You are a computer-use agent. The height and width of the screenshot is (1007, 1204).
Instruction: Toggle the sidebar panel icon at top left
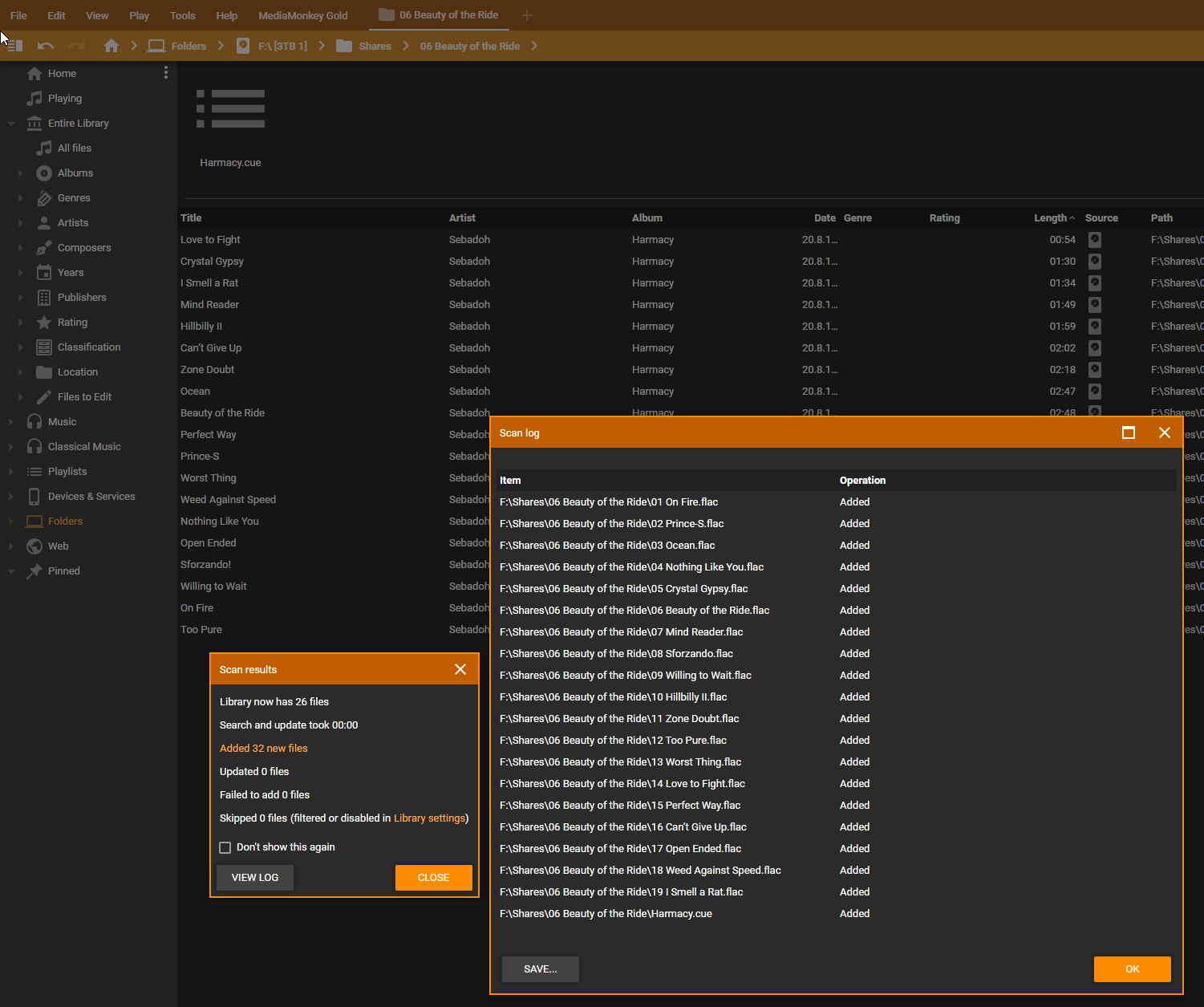(x=14, y=46)
